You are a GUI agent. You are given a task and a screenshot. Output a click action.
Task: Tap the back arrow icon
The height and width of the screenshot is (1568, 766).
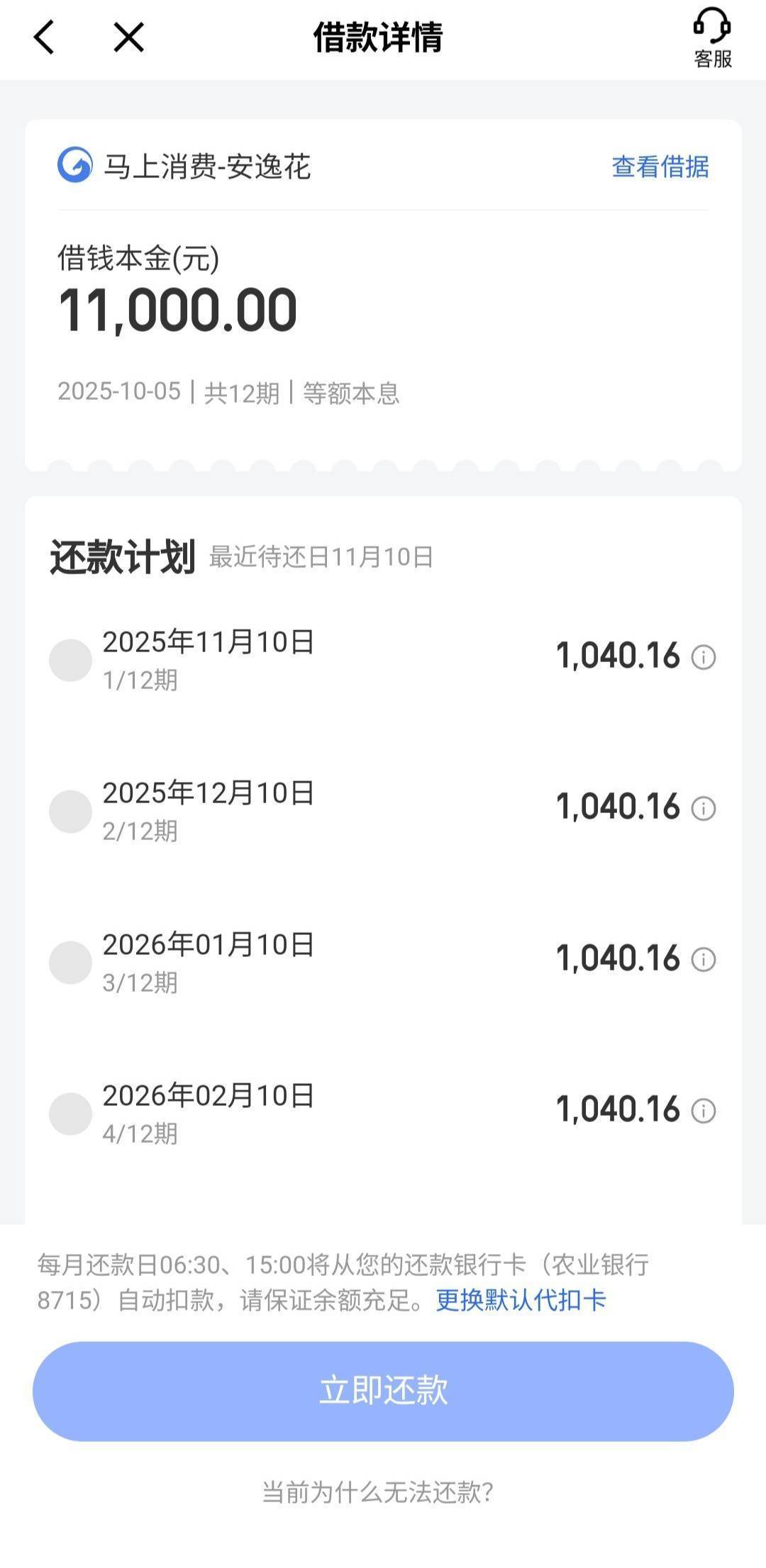[x=44, y=37]
